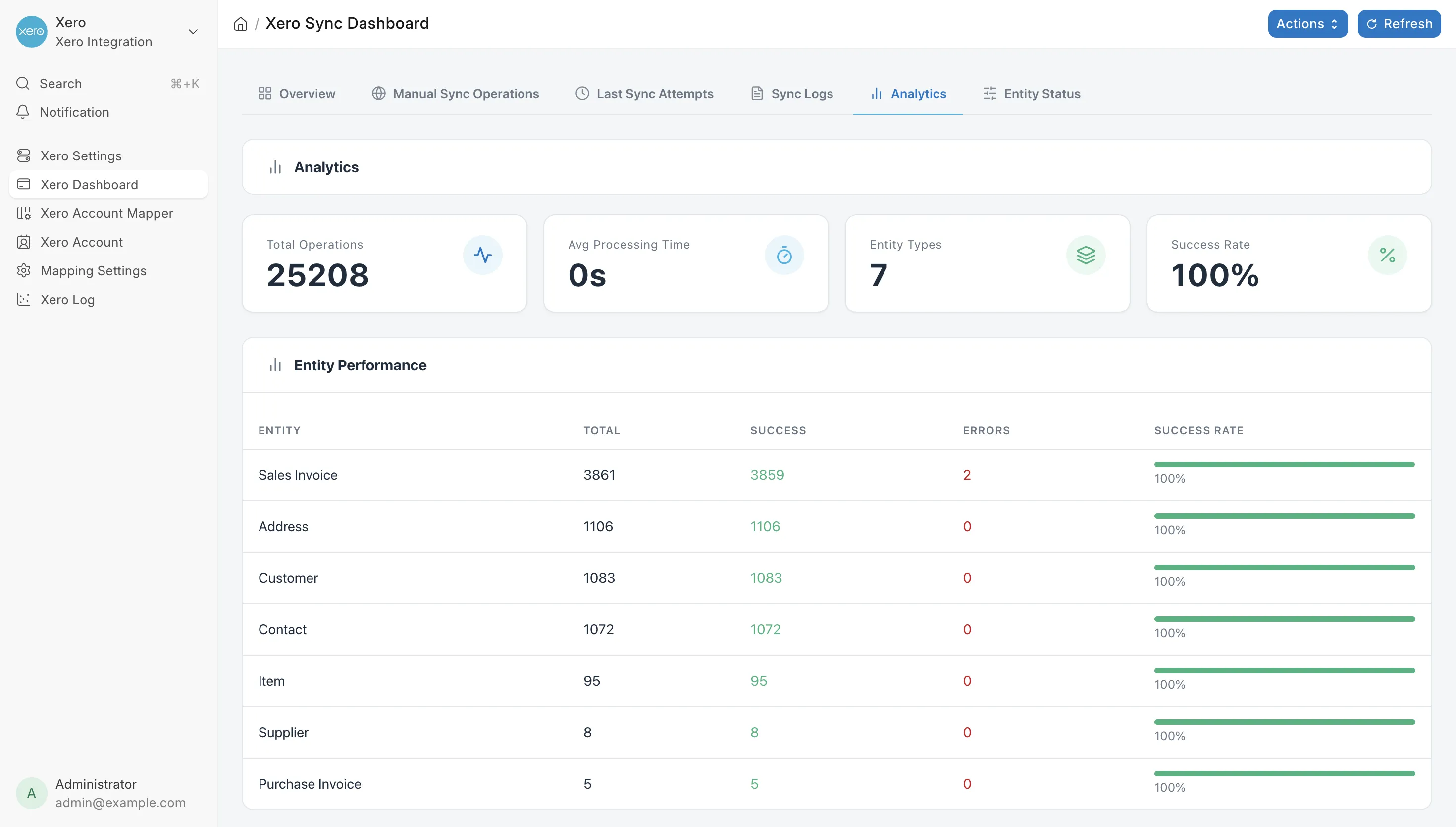Click the Refresh button
This screenshot has width=1456, height=827.
pos(1399,24)
